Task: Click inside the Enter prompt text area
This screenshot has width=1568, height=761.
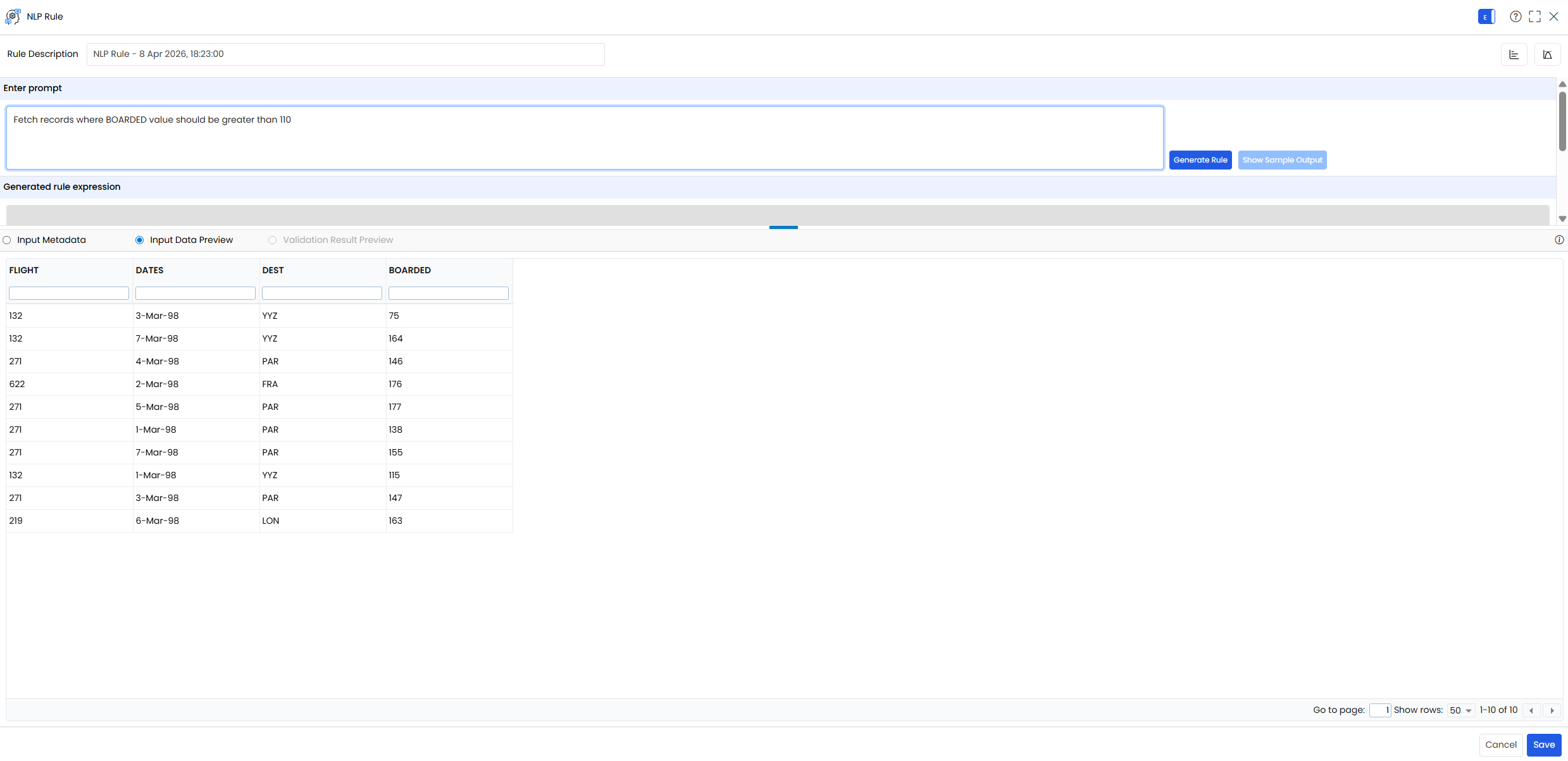Action: [585, 138]
